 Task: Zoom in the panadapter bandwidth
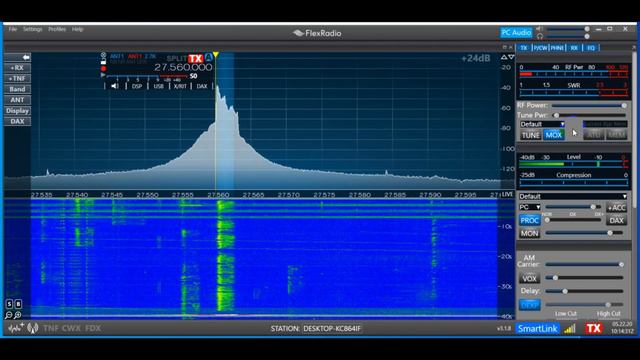(18, 315)
